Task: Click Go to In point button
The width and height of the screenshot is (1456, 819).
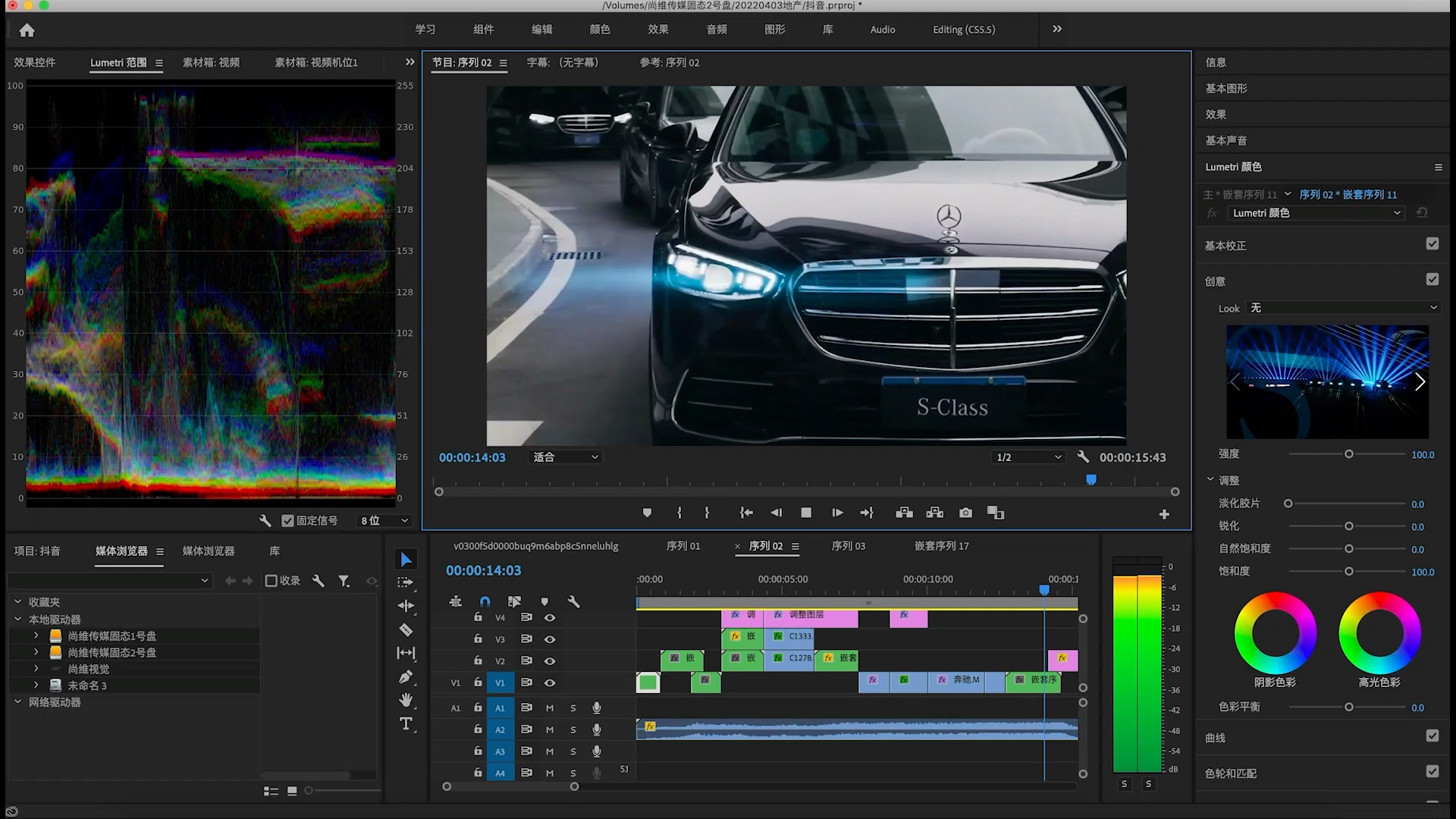Action: pos(746,513)
